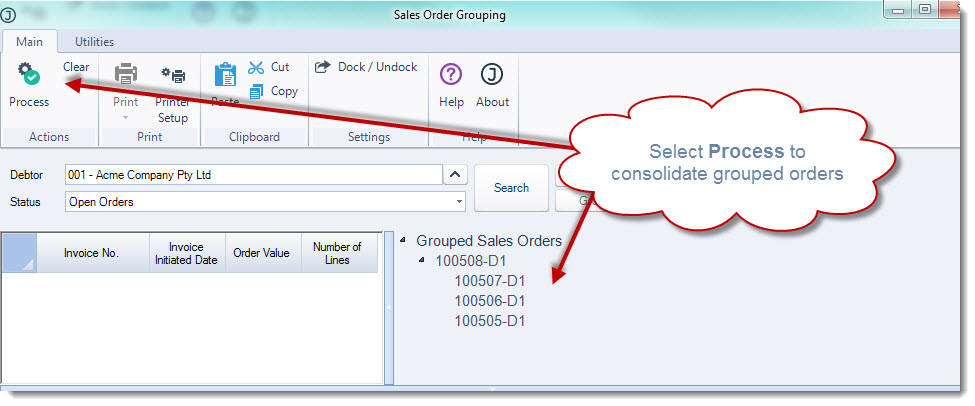Viewport: 975px width, 406px height.
Task: Click the splitter collapse handle between panels
Action: pyautogui.click(x=389, y=308)
